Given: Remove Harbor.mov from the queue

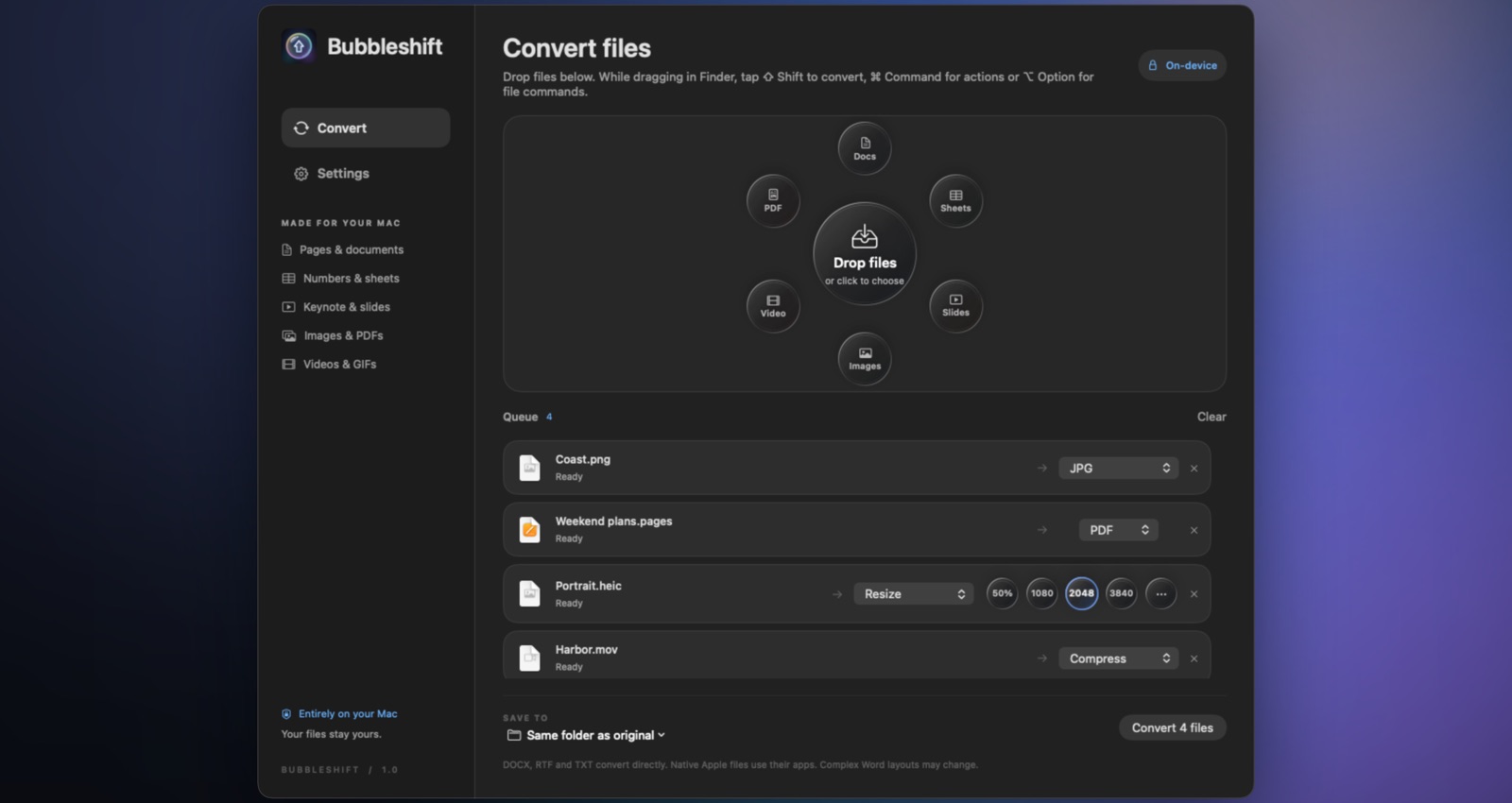Looking at the screenshot, I should (x=1194, y=658).
